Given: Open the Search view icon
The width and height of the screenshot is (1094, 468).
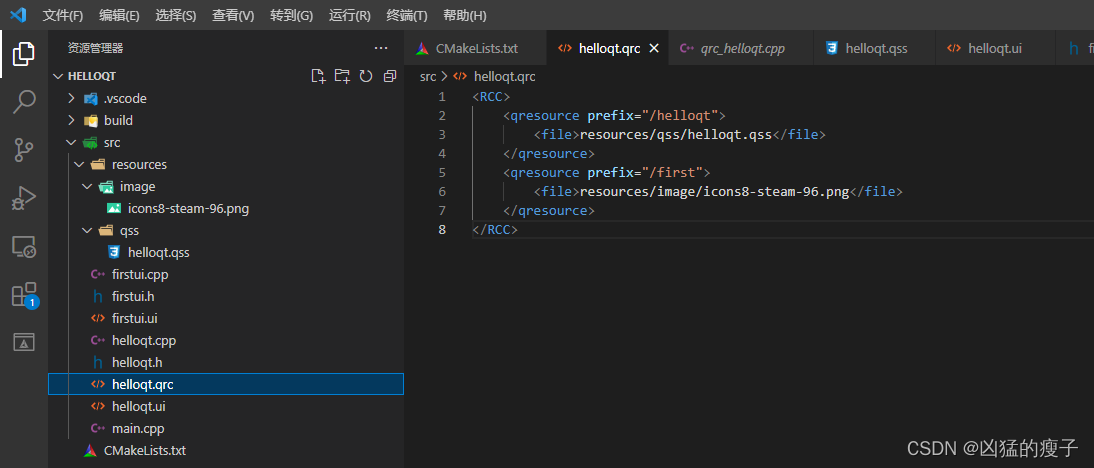Looking at the screenshot, I should [24, 102].
